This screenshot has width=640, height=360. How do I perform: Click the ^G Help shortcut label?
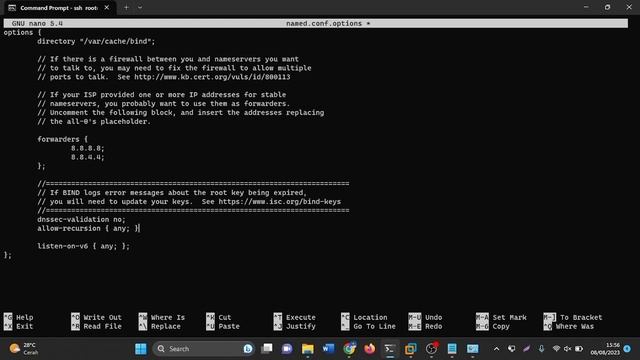19,317
